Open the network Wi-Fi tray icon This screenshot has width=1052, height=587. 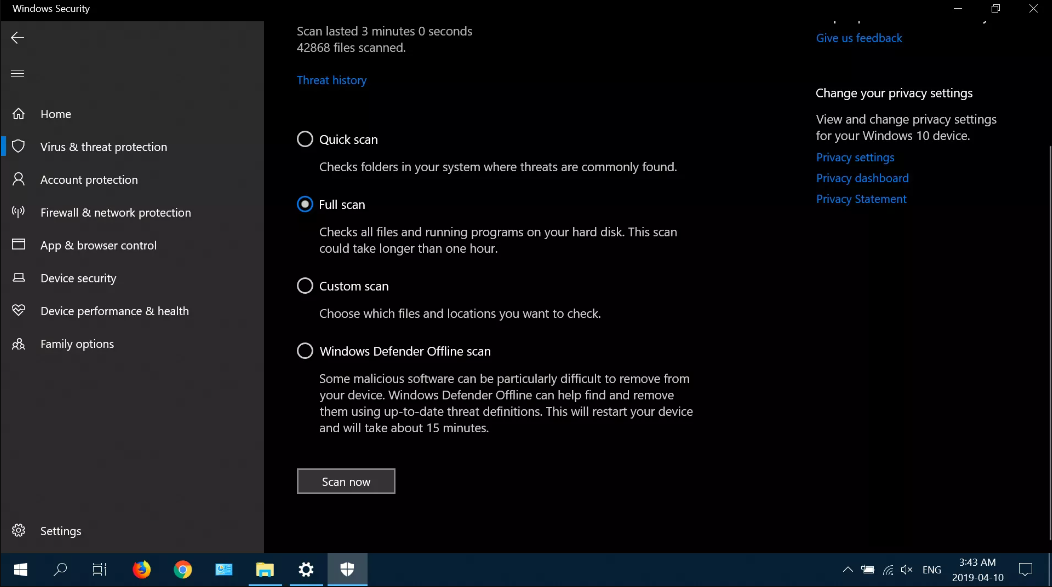888,570
